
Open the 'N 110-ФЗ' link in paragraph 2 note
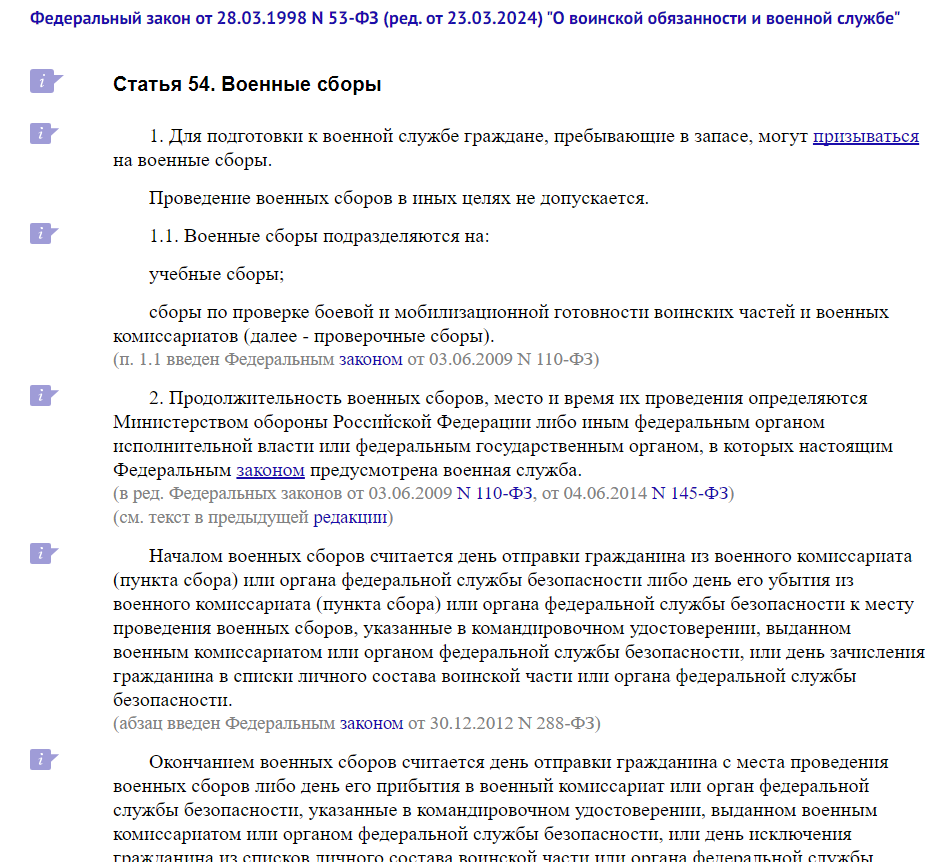495,493
